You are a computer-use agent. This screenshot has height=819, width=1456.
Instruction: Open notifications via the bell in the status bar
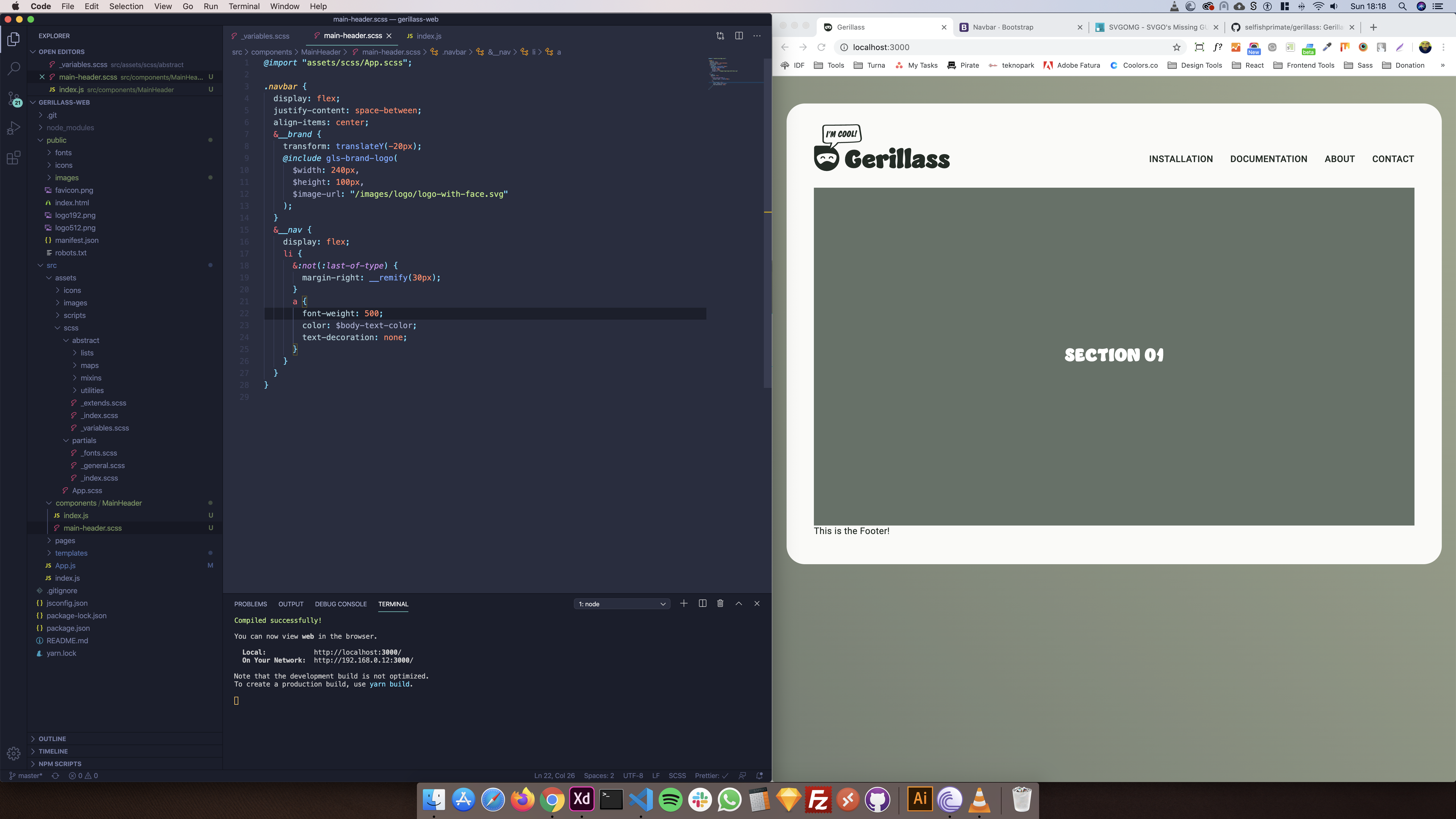[x=760, y=775]
